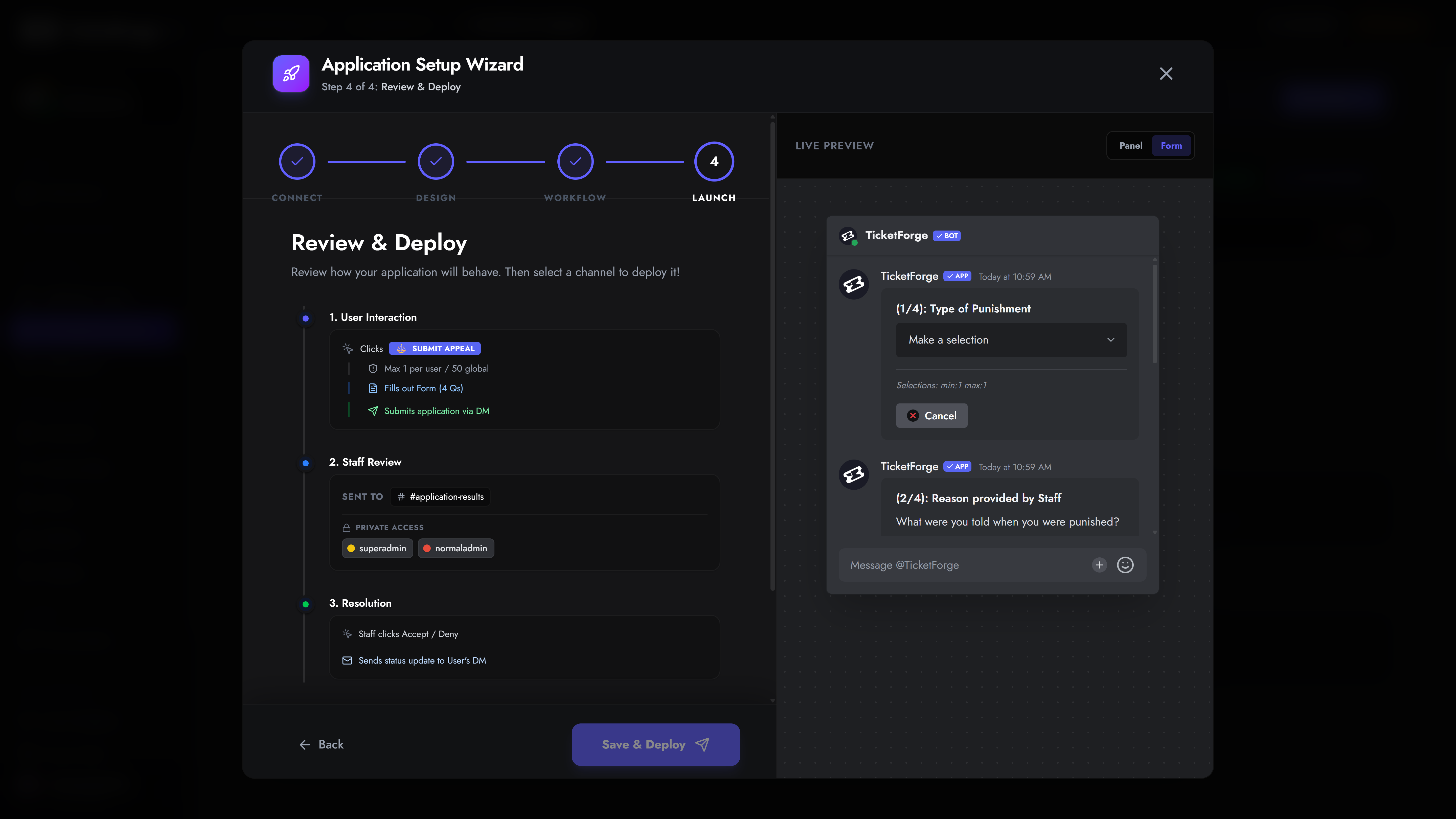Click the rocket wizard logo icon

(291, 74)
